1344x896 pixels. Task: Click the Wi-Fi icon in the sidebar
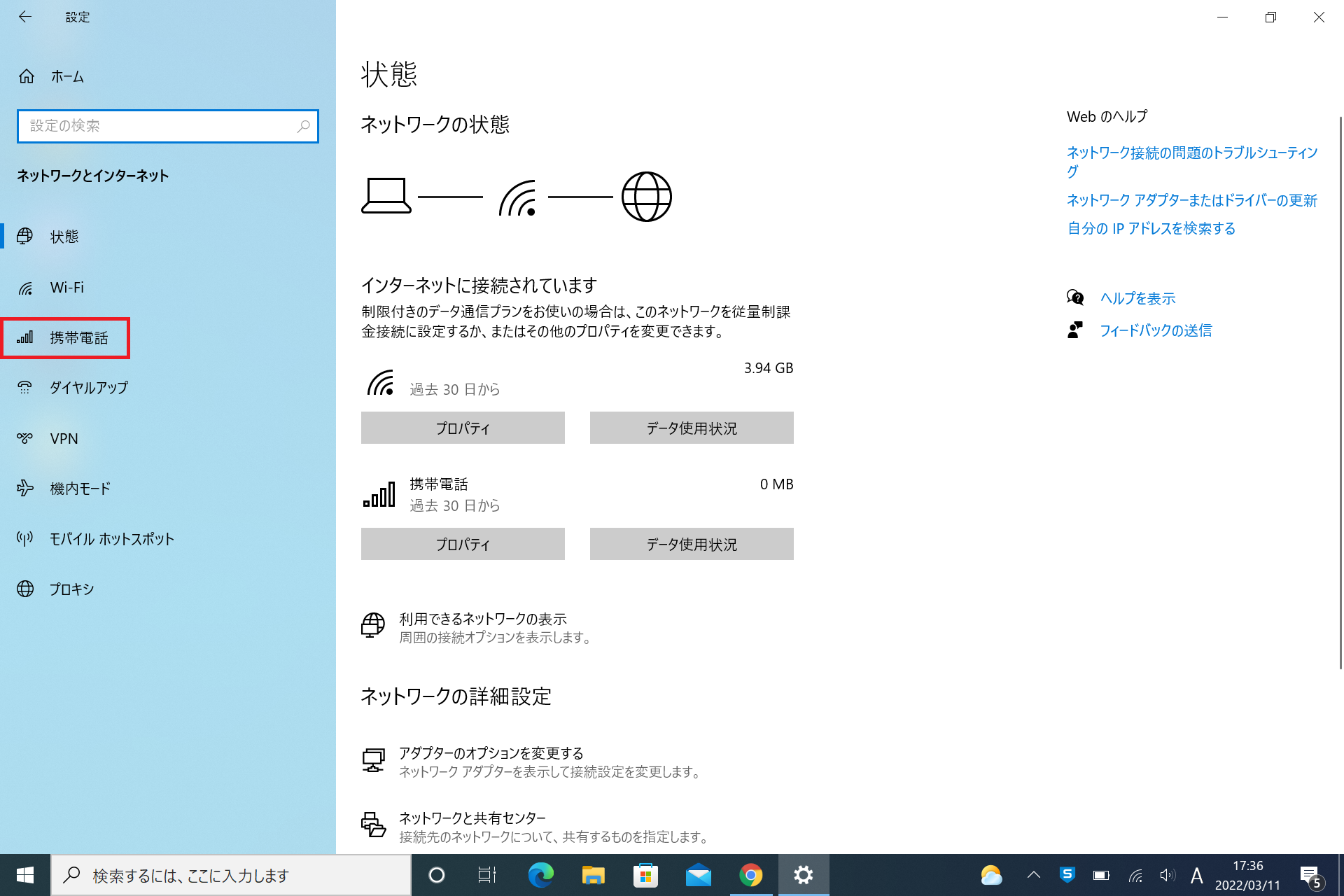pos(25,288)
